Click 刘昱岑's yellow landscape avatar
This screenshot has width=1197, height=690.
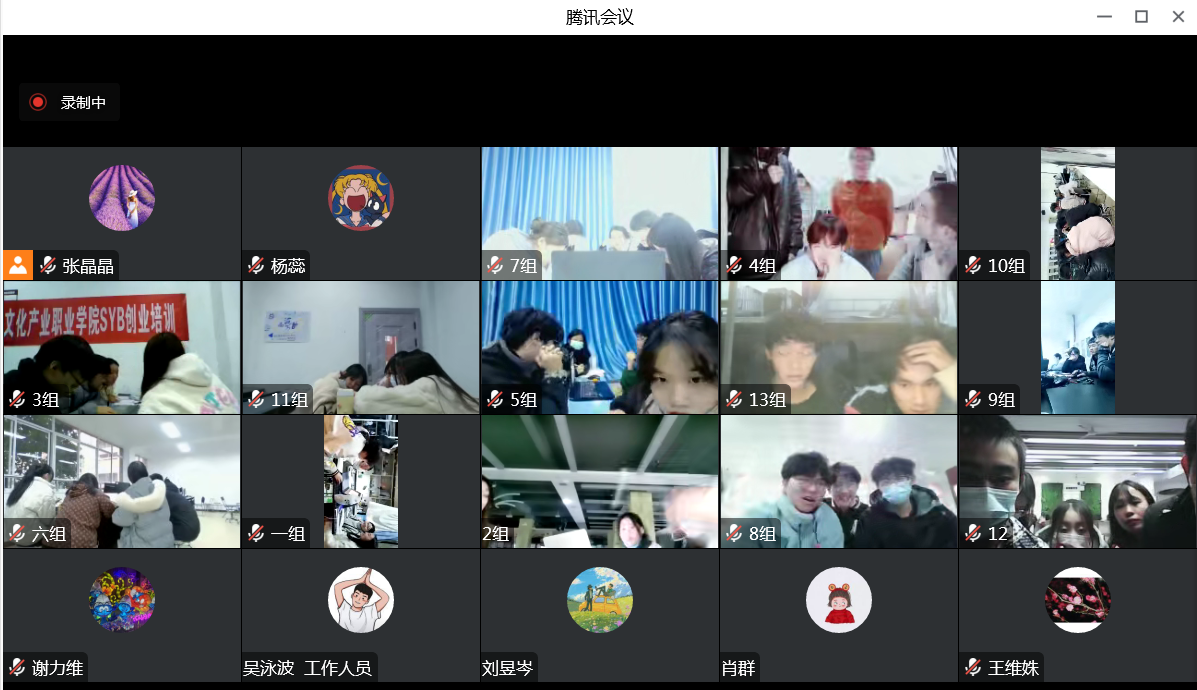point(599,600)
